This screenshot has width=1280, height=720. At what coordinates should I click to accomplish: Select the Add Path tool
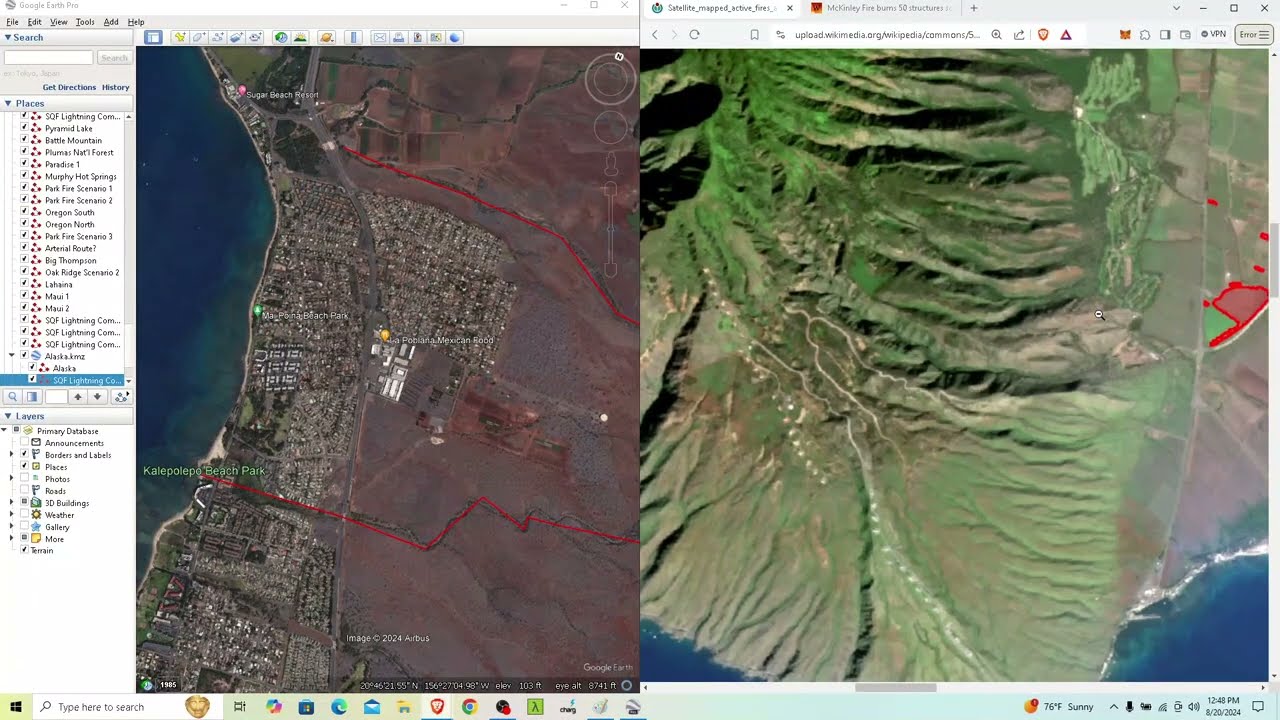coord(218,37)
